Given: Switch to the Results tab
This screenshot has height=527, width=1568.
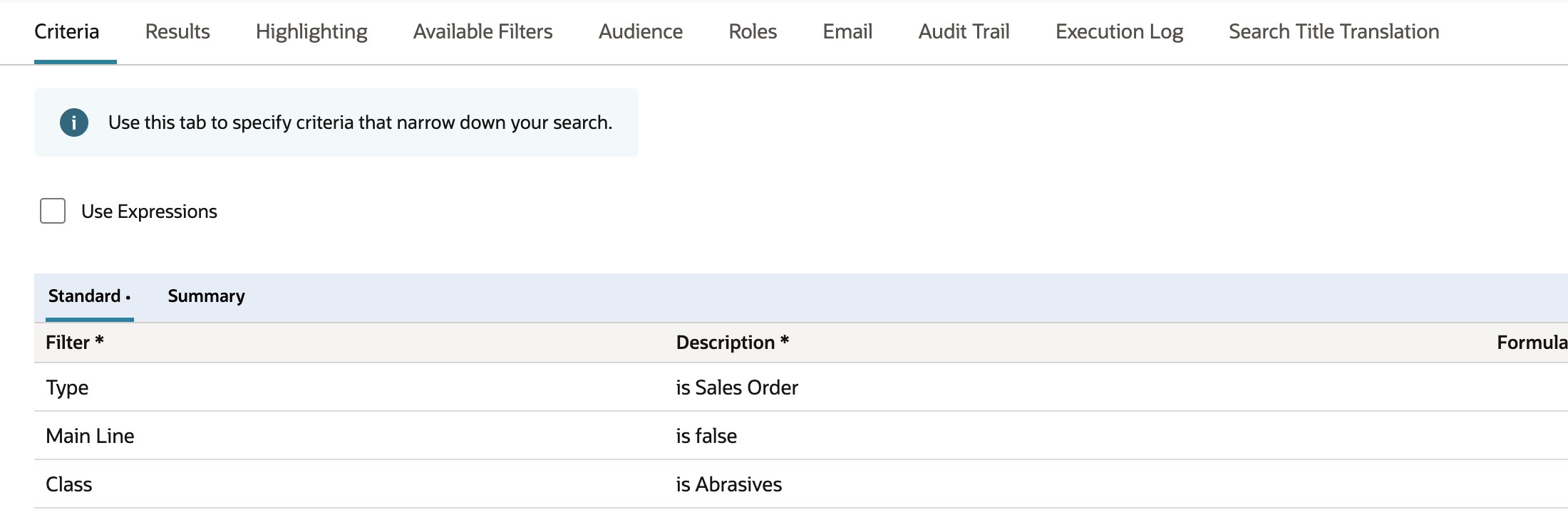Looking at the screenshot, I should point(177,32).
